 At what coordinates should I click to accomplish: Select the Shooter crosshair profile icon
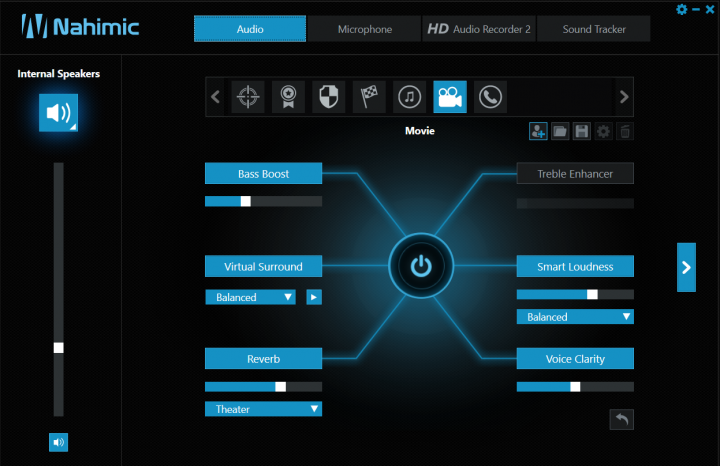click(x=248, y=97)
